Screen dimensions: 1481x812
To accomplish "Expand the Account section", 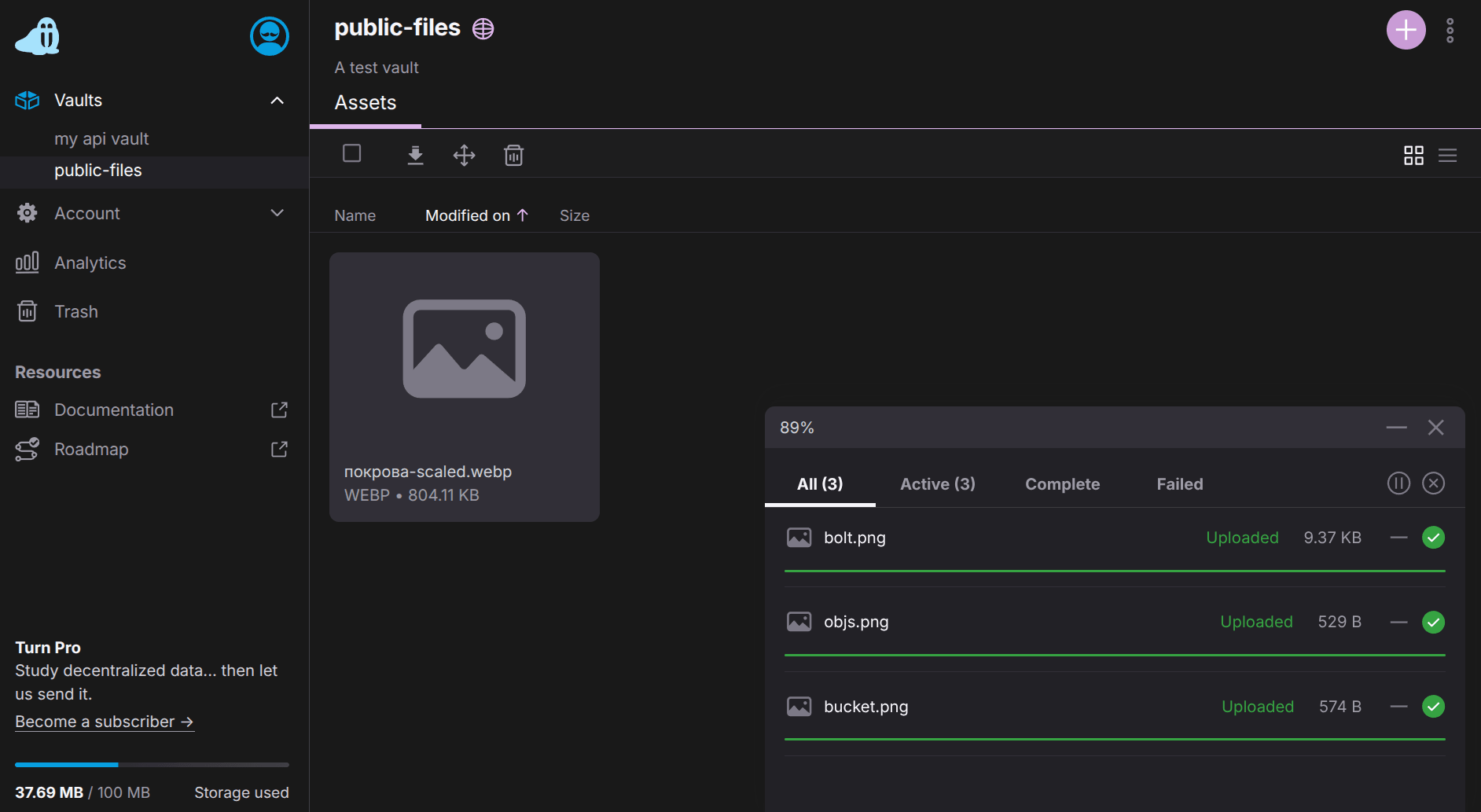I will click(277, 213).
